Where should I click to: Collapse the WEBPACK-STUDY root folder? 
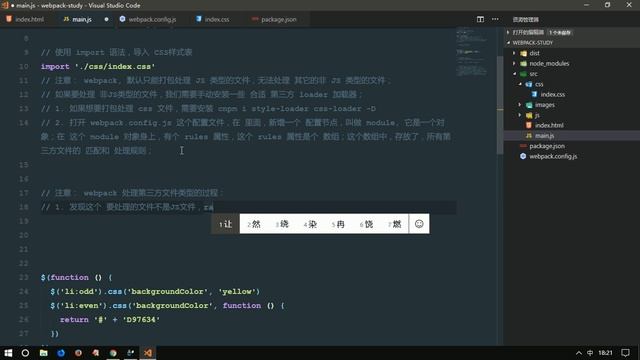509,42
